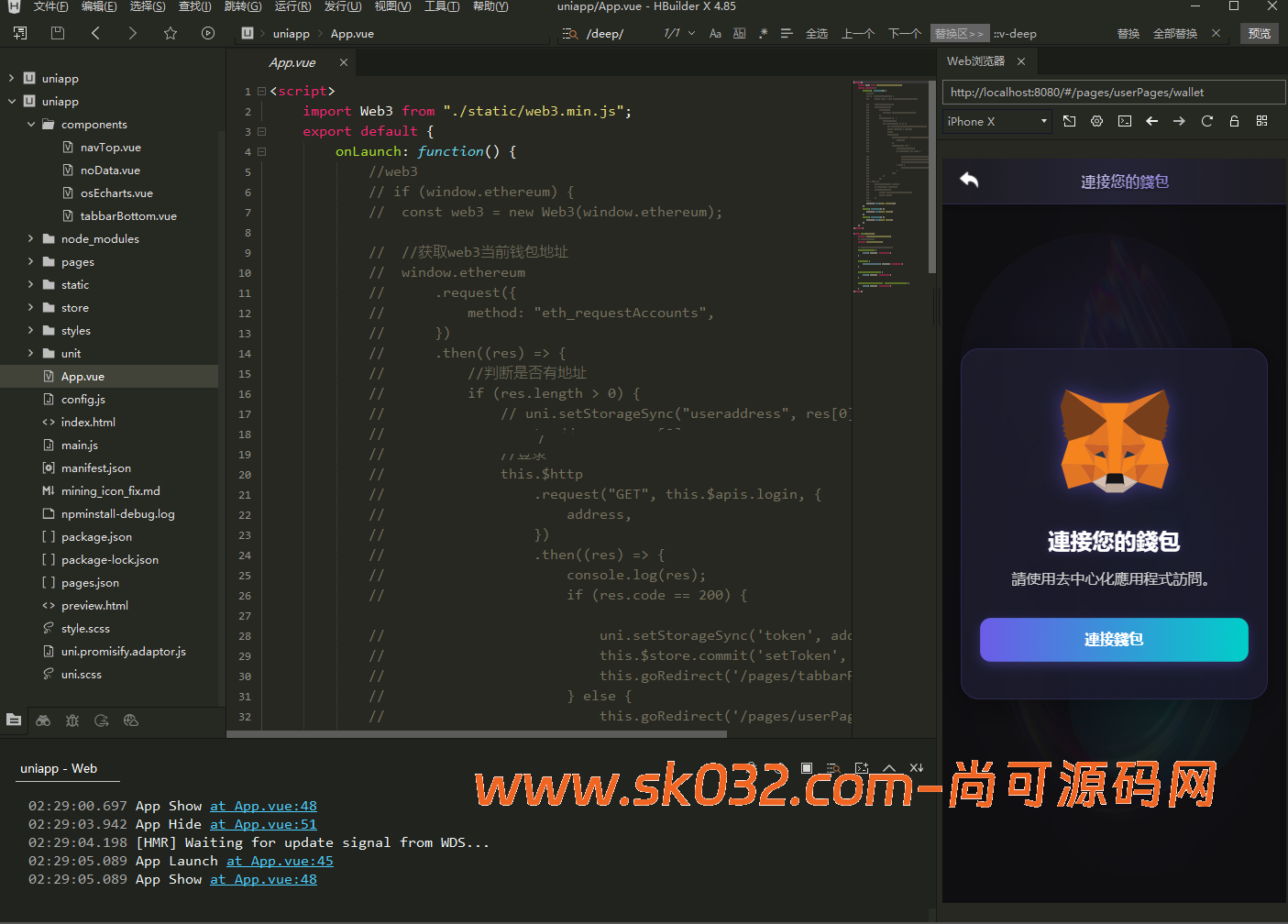Click the 連接錢包 gradient button
The image size is (1288, 924).
(1113, 639)
